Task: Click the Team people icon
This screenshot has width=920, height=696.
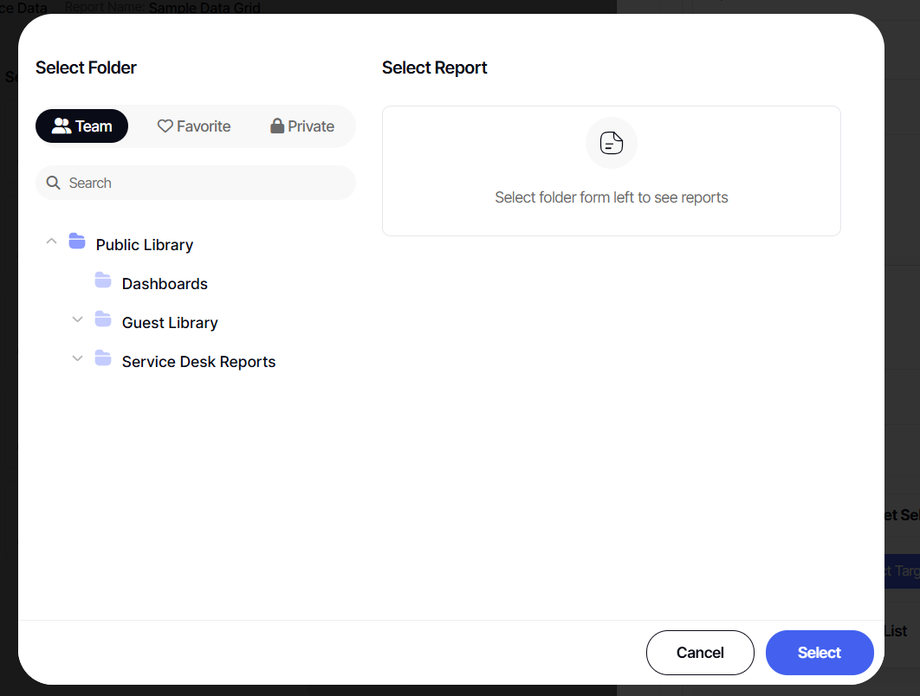Action: coord(61,125)
